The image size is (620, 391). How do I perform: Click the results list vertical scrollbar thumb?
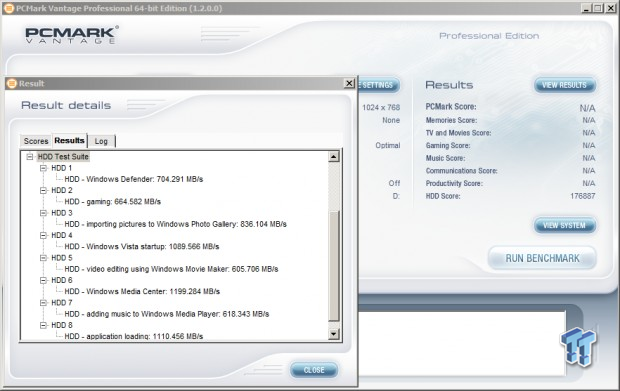pos(334,266)
